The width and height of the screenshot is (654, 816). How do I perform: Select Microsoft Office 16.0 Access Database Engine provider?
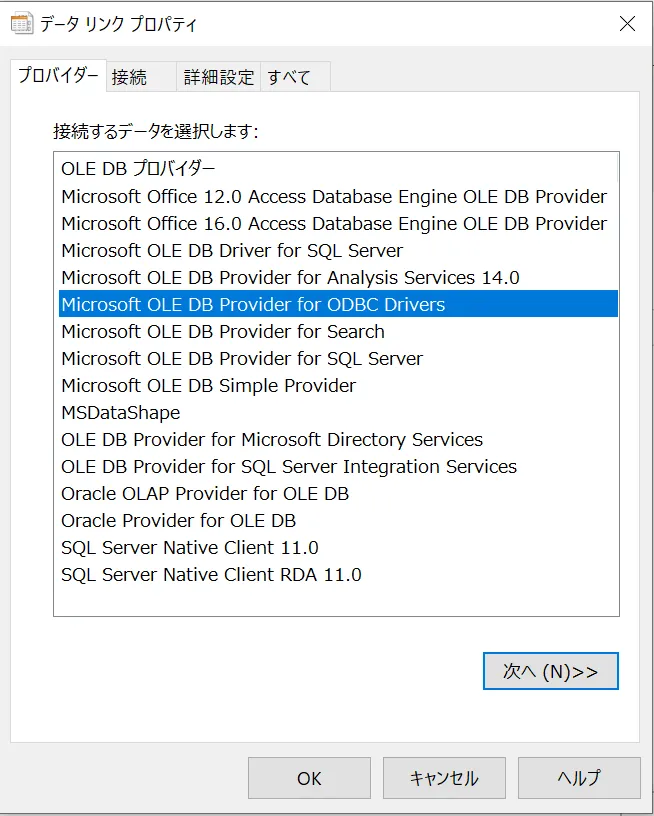point(334,224)
